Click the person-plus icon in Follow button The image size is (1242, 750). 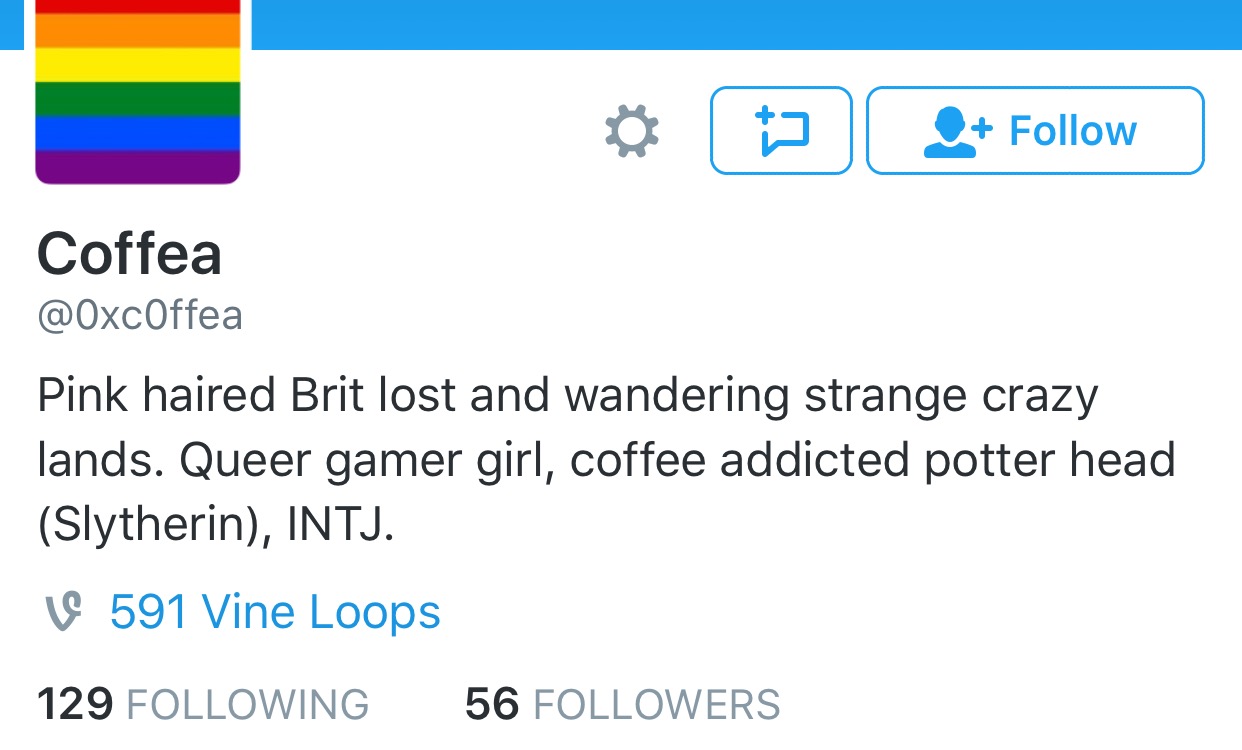click(x=957, y=132)
